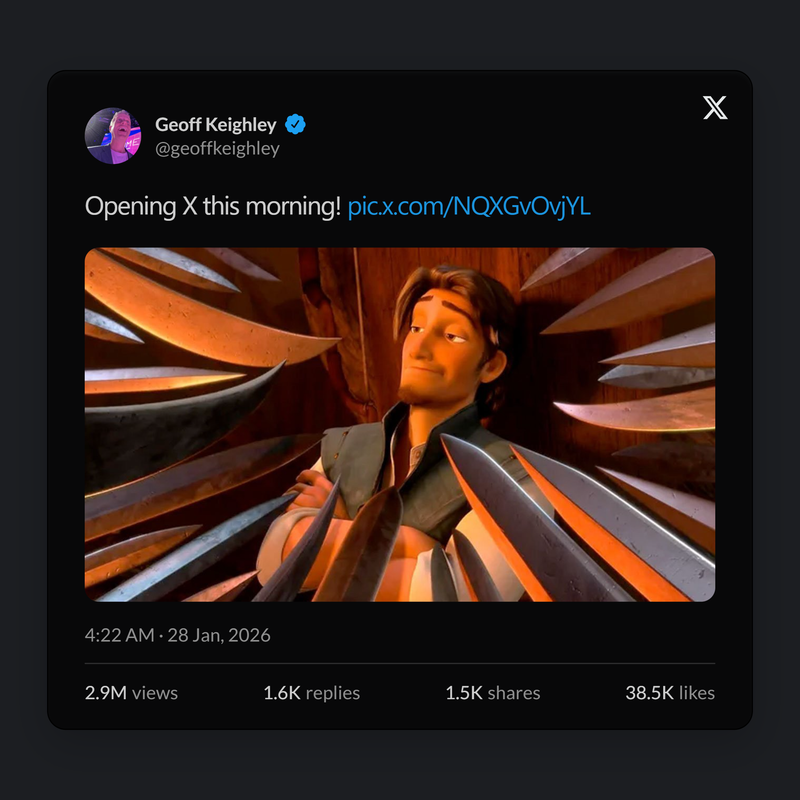Click the word 'replies' in the stats
Screen dimensions: 800x800
tap(333, 693)
